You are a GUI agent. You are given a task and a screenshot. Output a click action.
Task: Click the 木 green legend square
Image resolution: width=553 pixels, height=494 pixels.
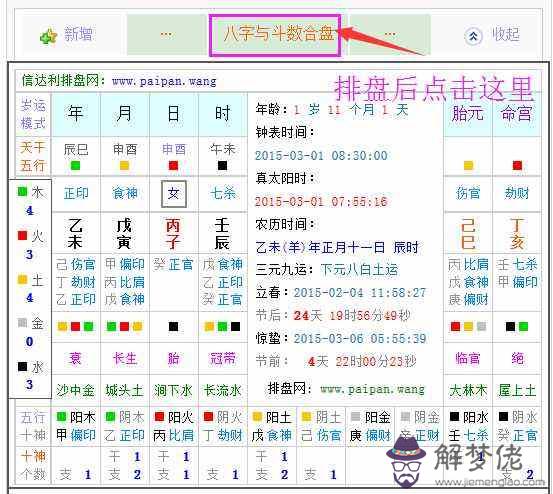point(22,192)
